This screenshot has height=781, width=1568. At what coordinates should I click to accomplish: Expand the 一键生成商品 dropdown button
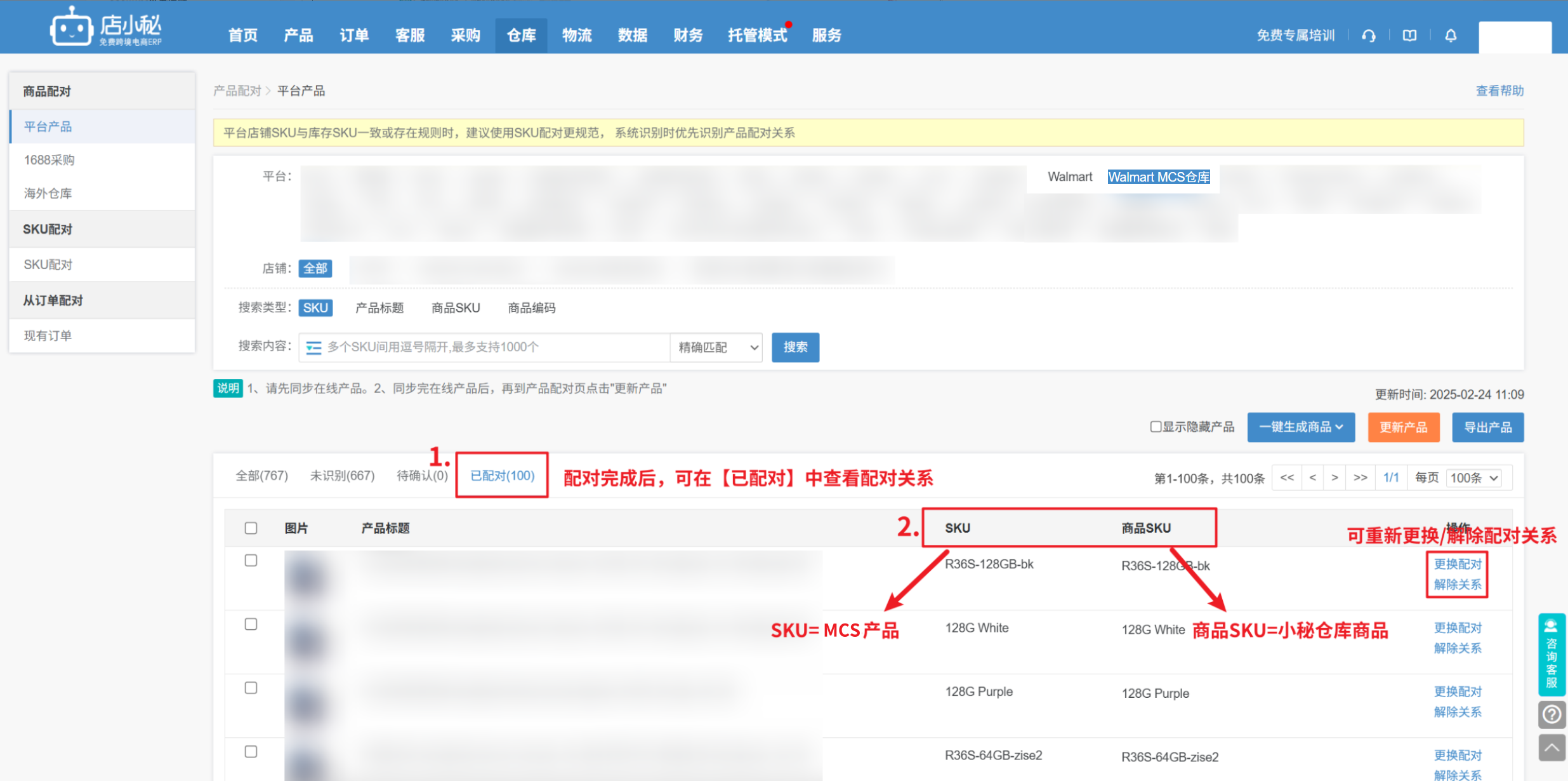tap(1301, 427)
